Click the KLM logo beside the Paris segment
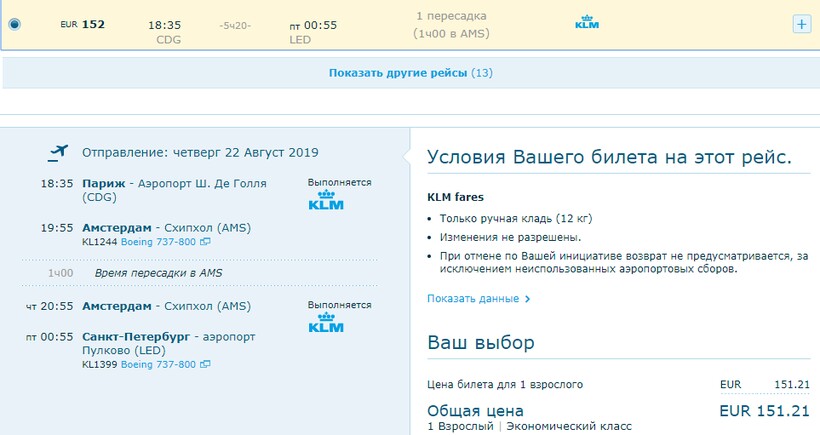 tap(325, 204)
